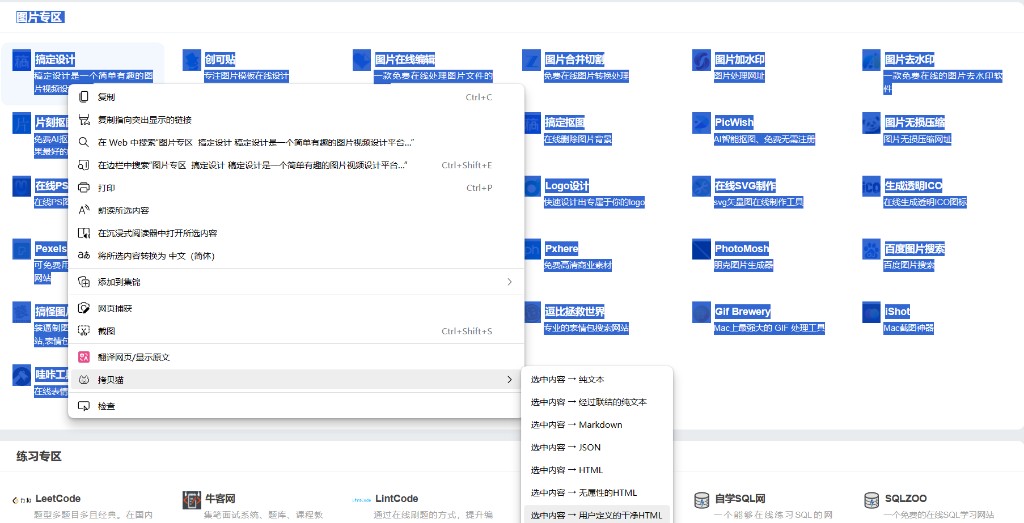Click the 图片合并切割 site icon
Viewport: 1024px width, 523px height.
tap(532, 60)
